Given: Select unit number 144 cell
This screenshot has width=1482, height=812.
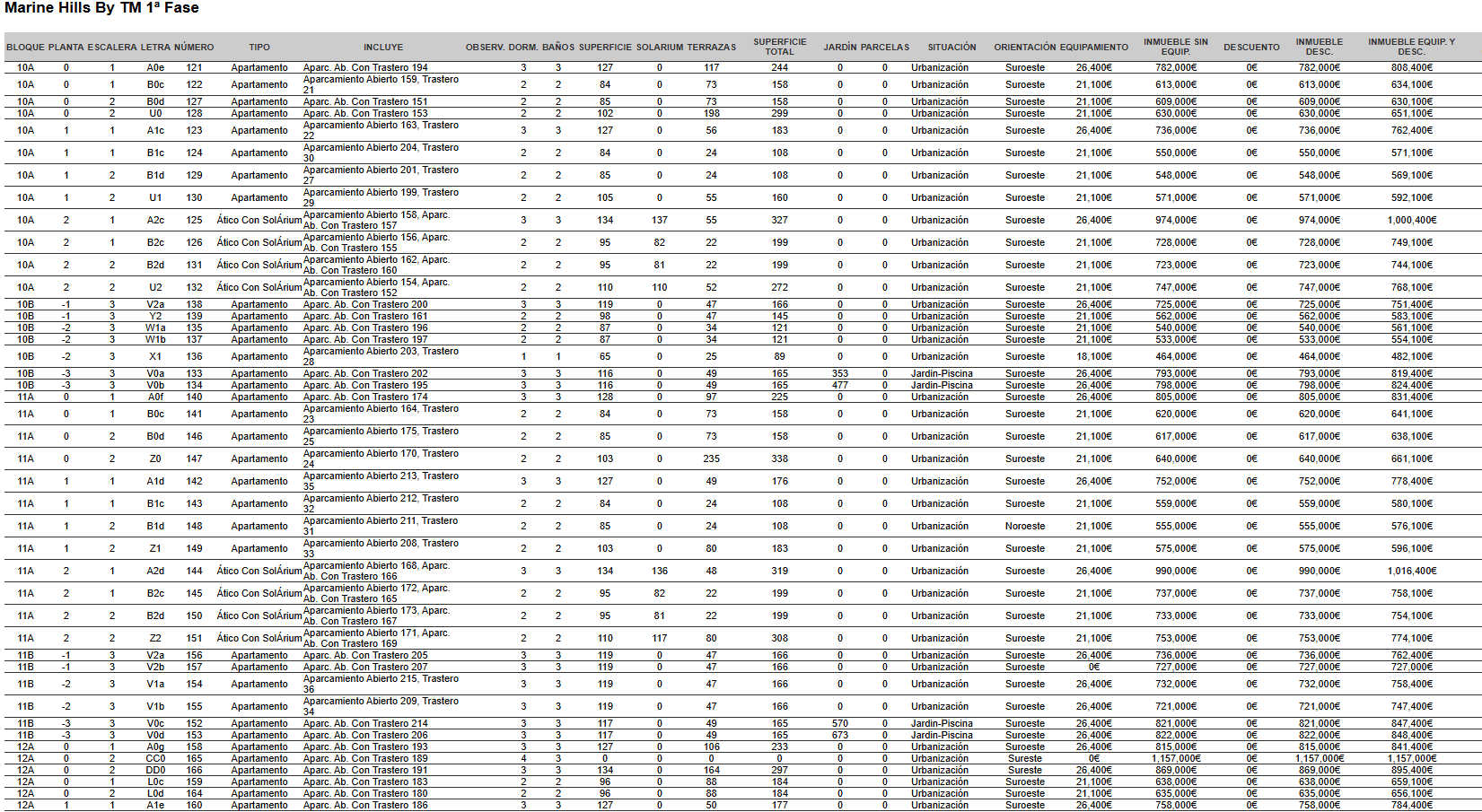Looking at the screenshot, I should pos(194,572).
